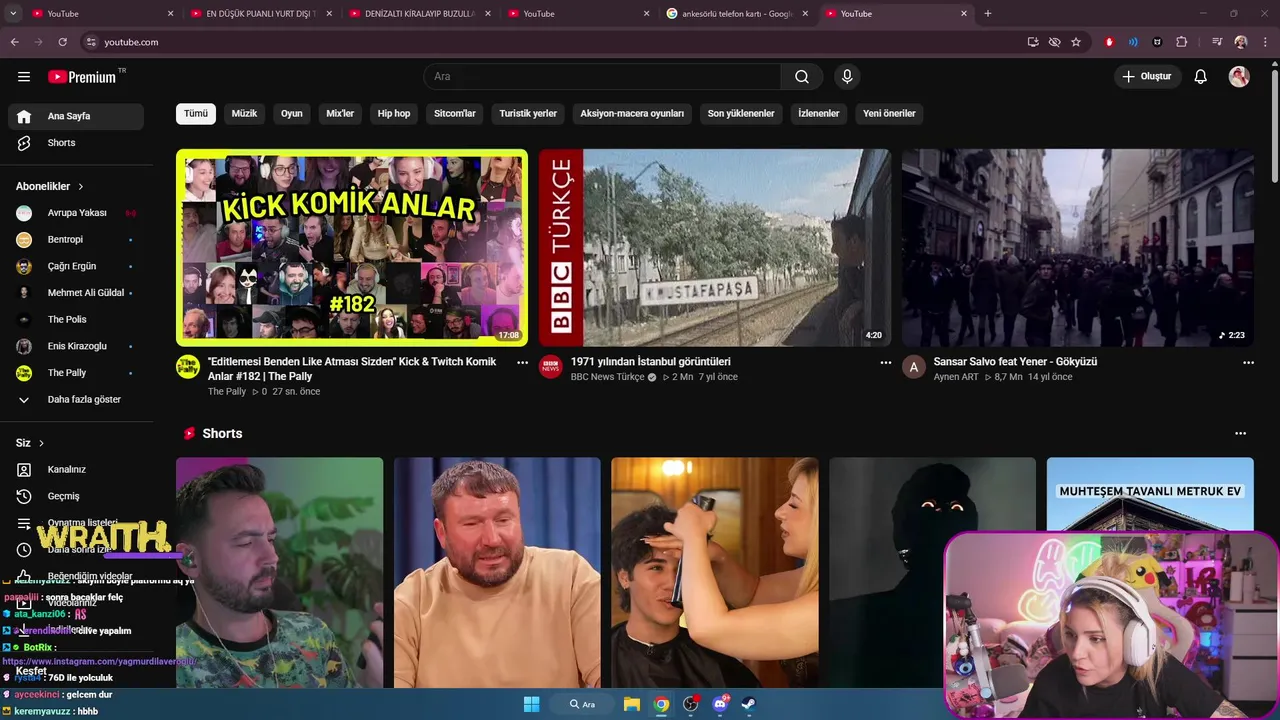The width and height of the screenshot is (1280, 720).
Task: Open options for the Kick Komik Anlar video
Action: click(522, 363)
